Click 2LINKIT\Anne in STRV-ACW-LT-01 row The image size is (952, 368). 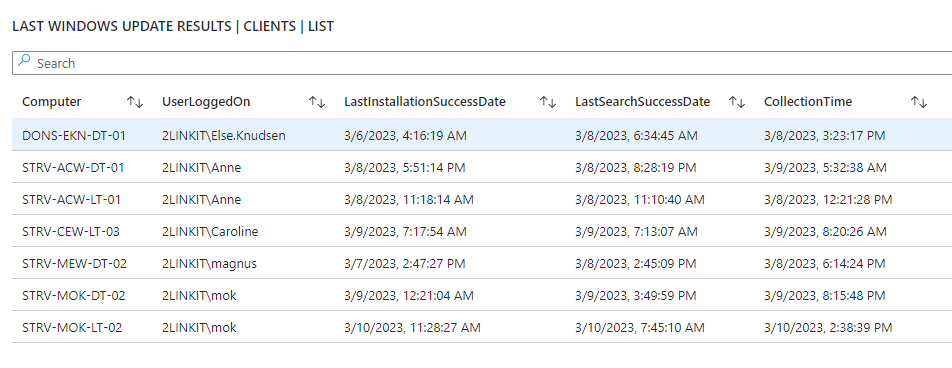(x=202, y=200)
